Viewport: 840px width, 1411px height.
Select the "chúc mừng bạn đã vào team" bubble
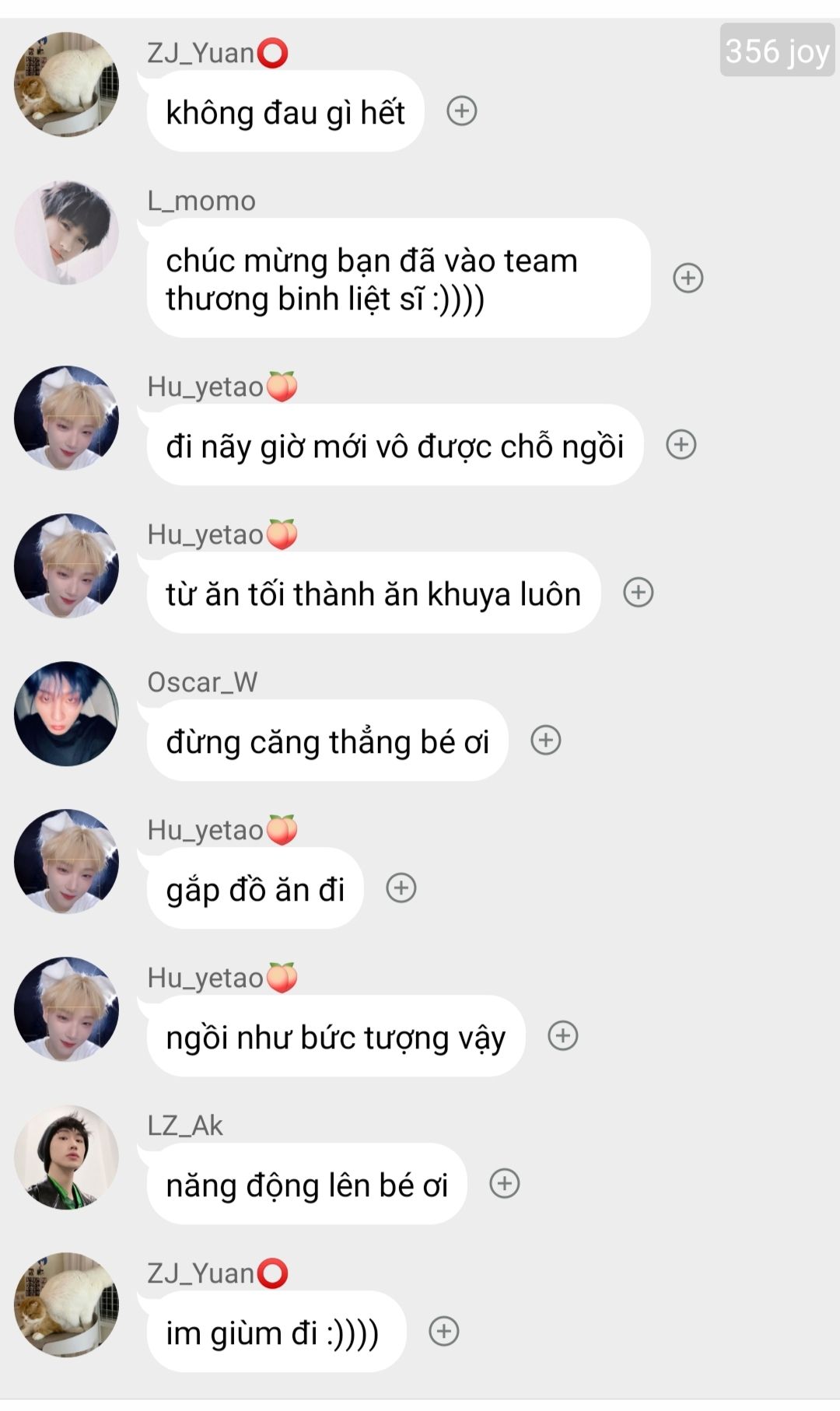tap(398, 278)
